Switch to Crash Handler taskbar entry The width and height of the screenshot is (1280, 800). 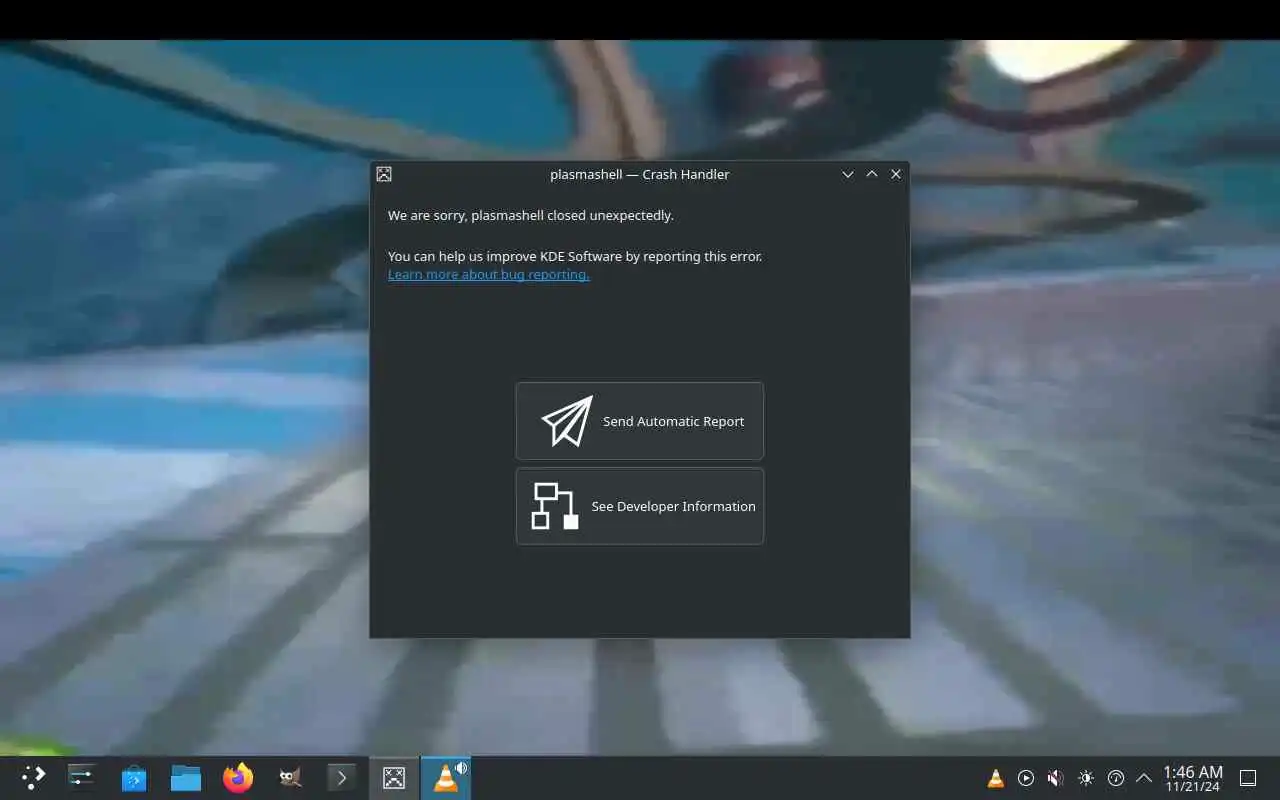pos(394,777)
